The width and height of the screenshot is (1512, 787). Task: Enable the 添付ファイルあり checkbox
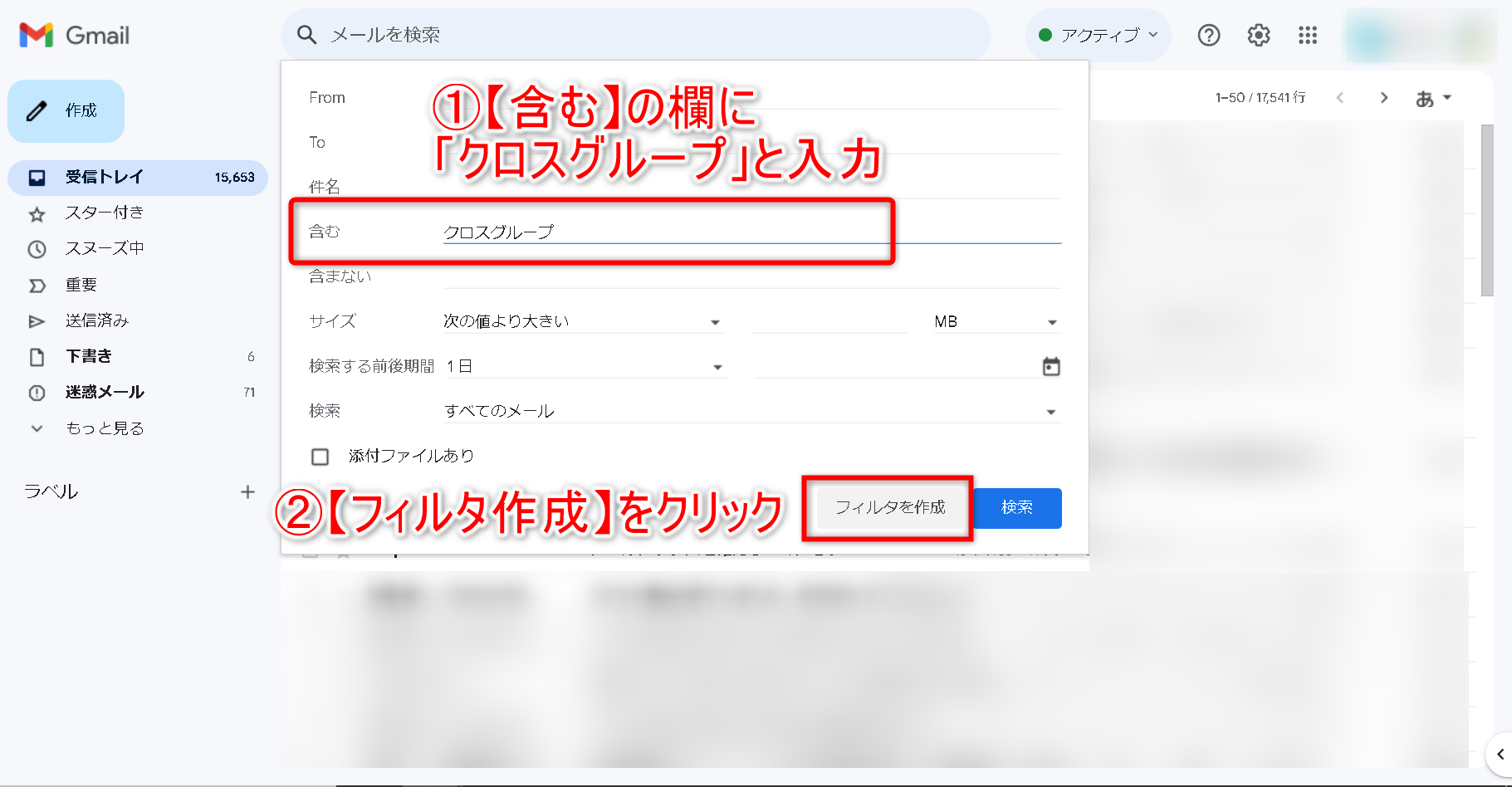320,457
